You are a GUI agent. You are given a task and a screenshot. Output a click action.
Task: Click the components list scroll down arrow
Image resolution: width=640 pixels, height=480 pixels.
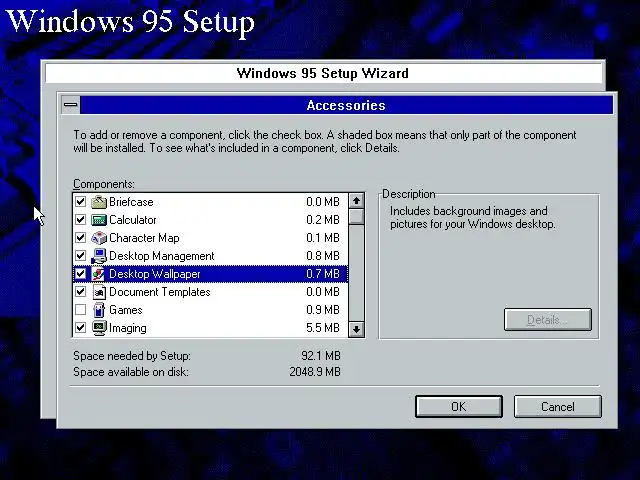[x=356, y=329]
